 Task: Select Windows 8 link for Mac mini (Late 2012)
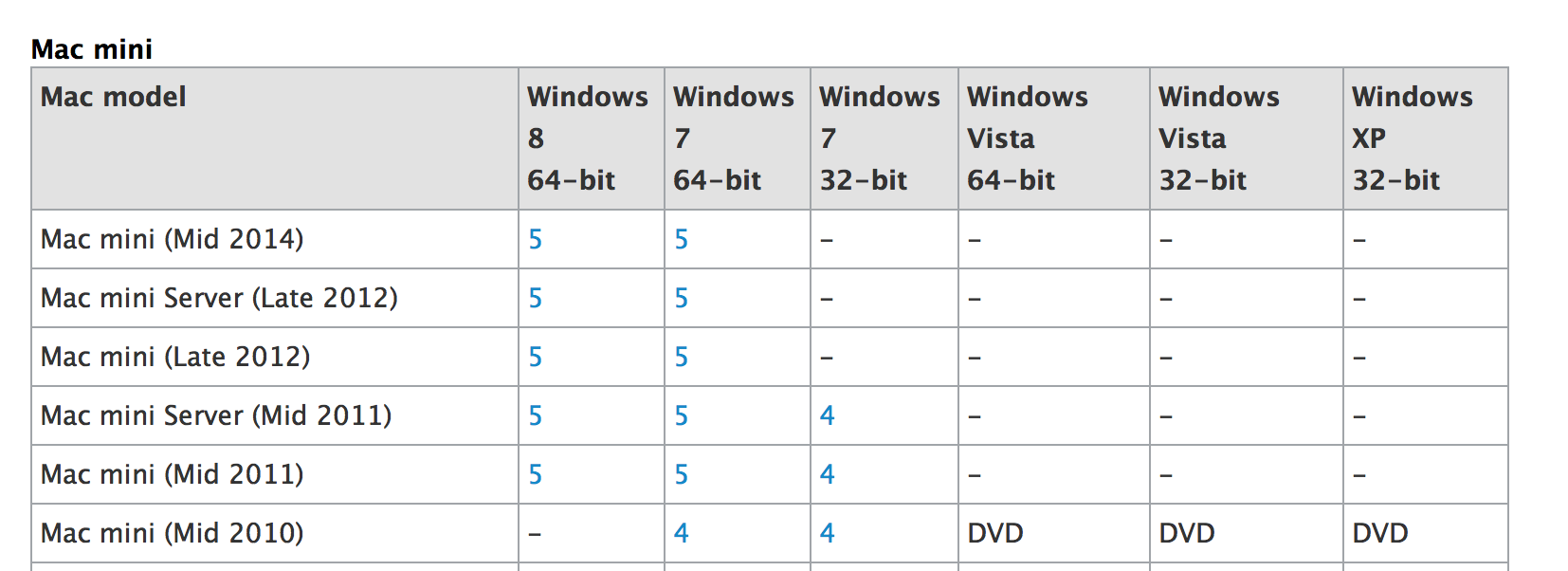click(x=536, y=358)
